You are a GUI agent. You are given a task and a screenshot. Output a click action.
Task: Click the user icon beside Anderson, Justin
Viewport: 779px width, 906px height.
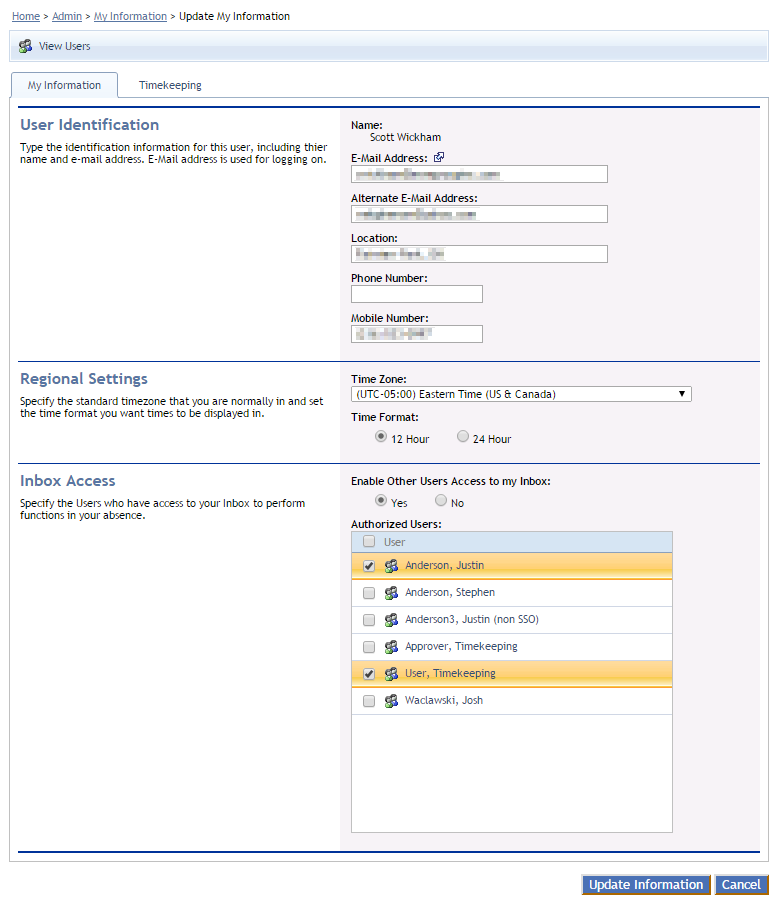[391, 566]
